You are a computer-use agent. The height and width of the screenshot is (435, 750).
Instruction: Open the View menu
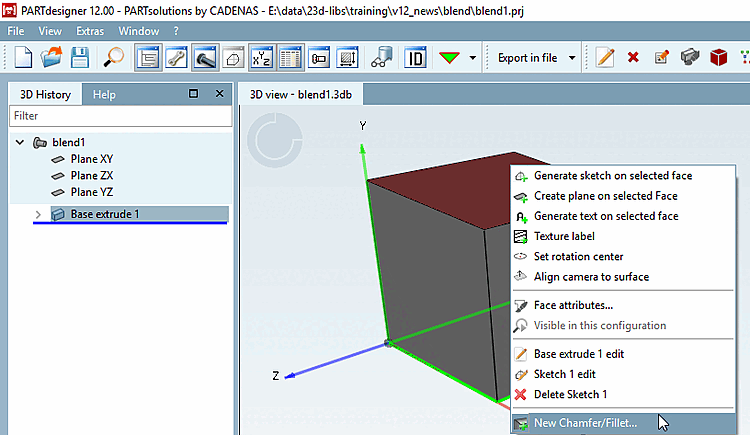[50, 31]
